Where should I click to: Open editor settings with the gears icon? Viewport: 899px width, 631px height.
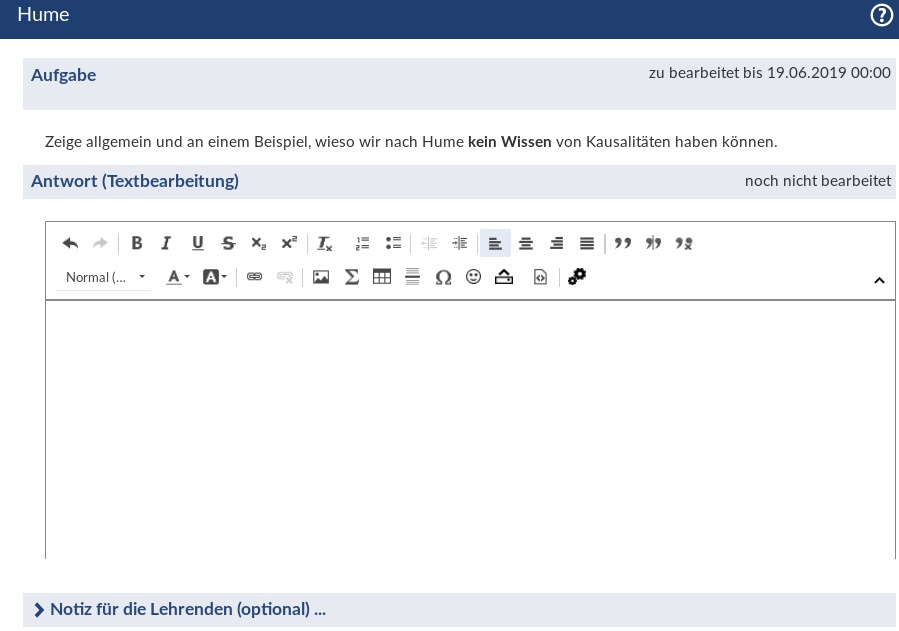click(x=577, y=277)
